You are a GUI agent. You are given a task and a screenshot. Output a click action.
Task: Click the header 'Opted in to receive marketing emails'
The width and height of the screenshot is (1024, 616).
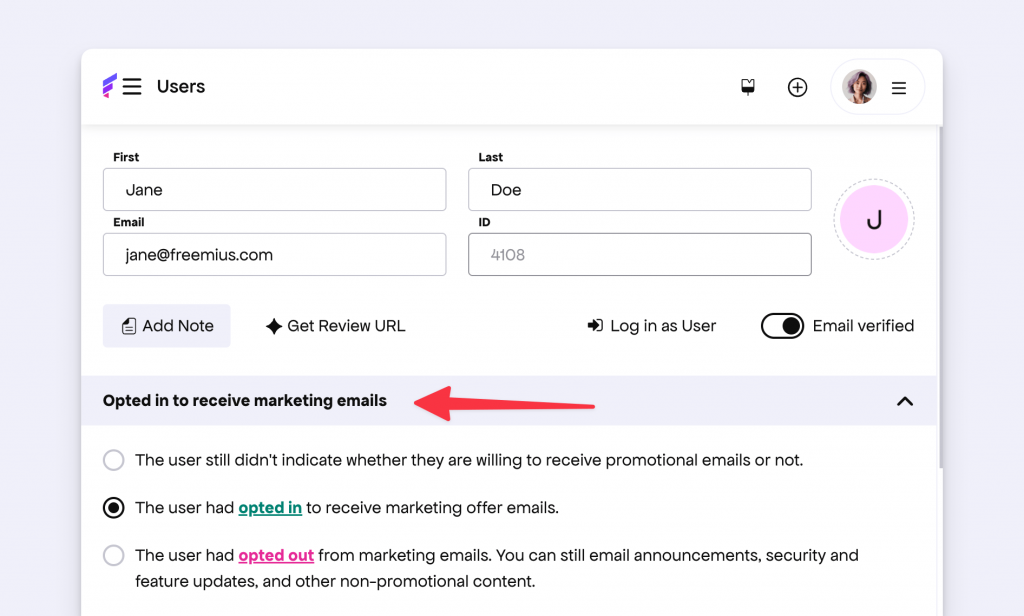pos(245,400)
